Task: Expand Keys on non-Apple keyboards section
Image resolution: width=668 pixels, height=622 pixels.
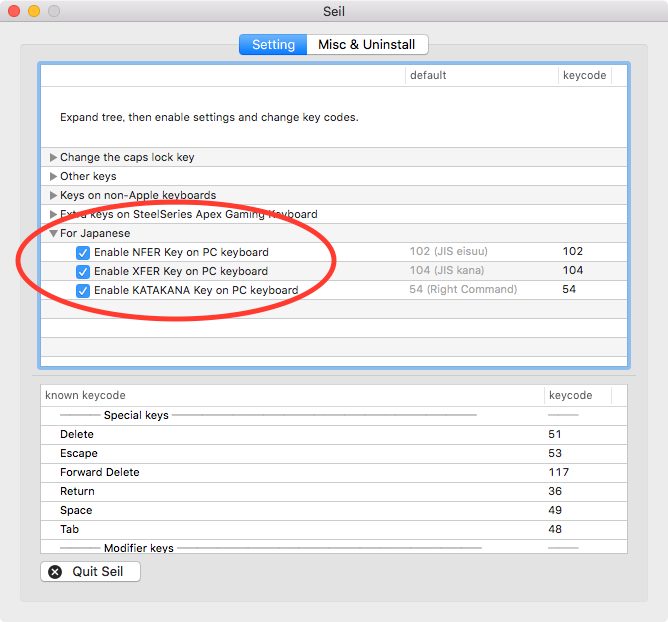Action: tap(53, 195)
